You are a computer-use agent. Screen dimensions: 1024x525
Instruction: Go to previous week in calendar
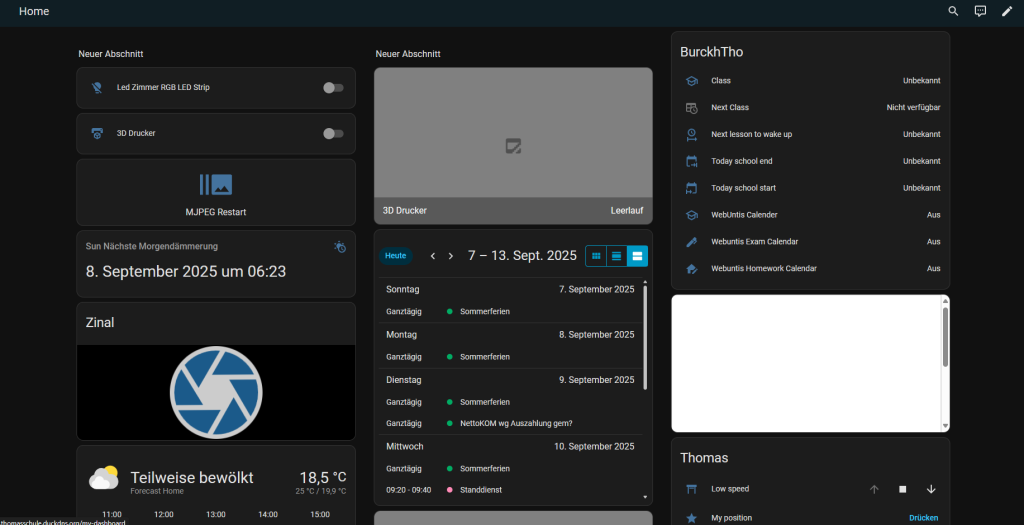pyautogui.click(x=433, y=256)
